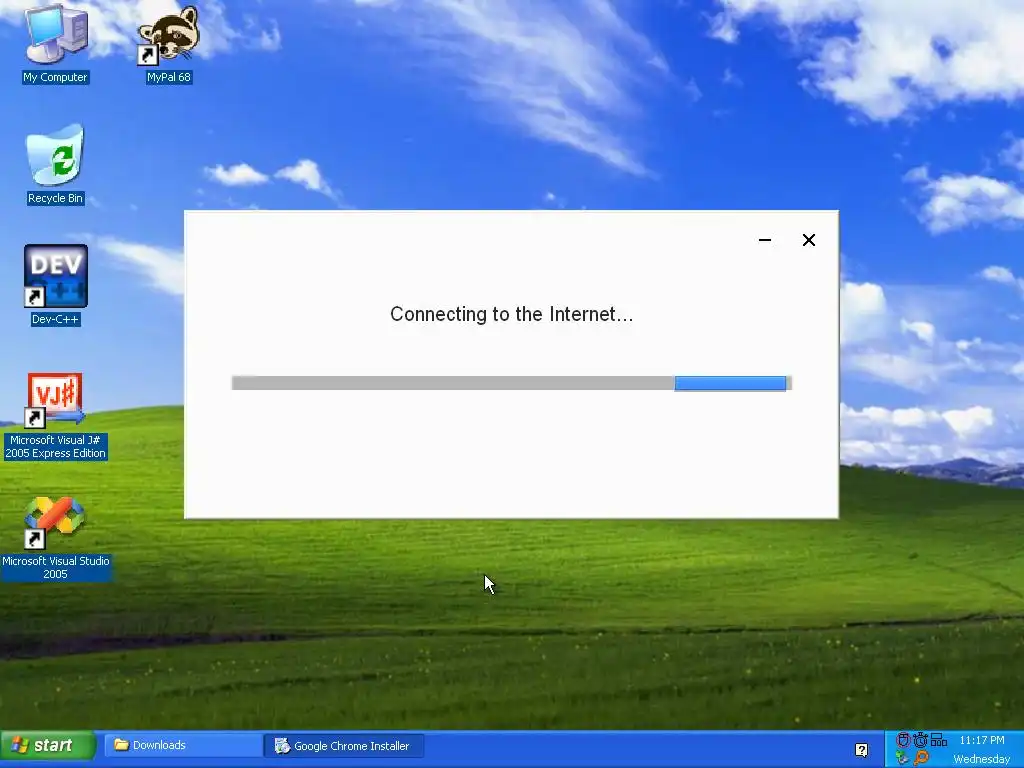Click the orange magnifier tray icon

point(921,758)
